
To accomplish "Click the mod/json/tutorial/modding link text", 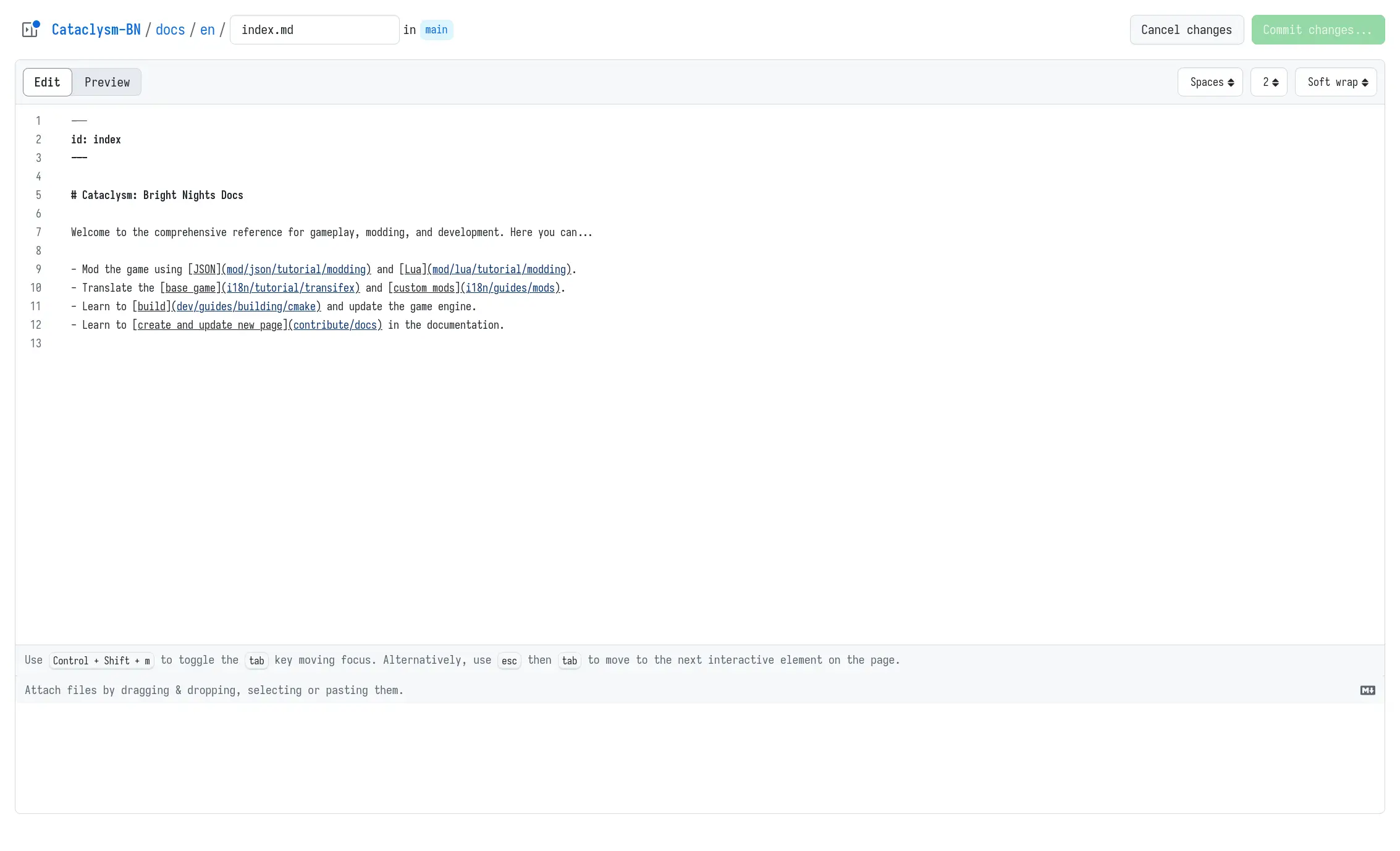I will pos(297,269).
